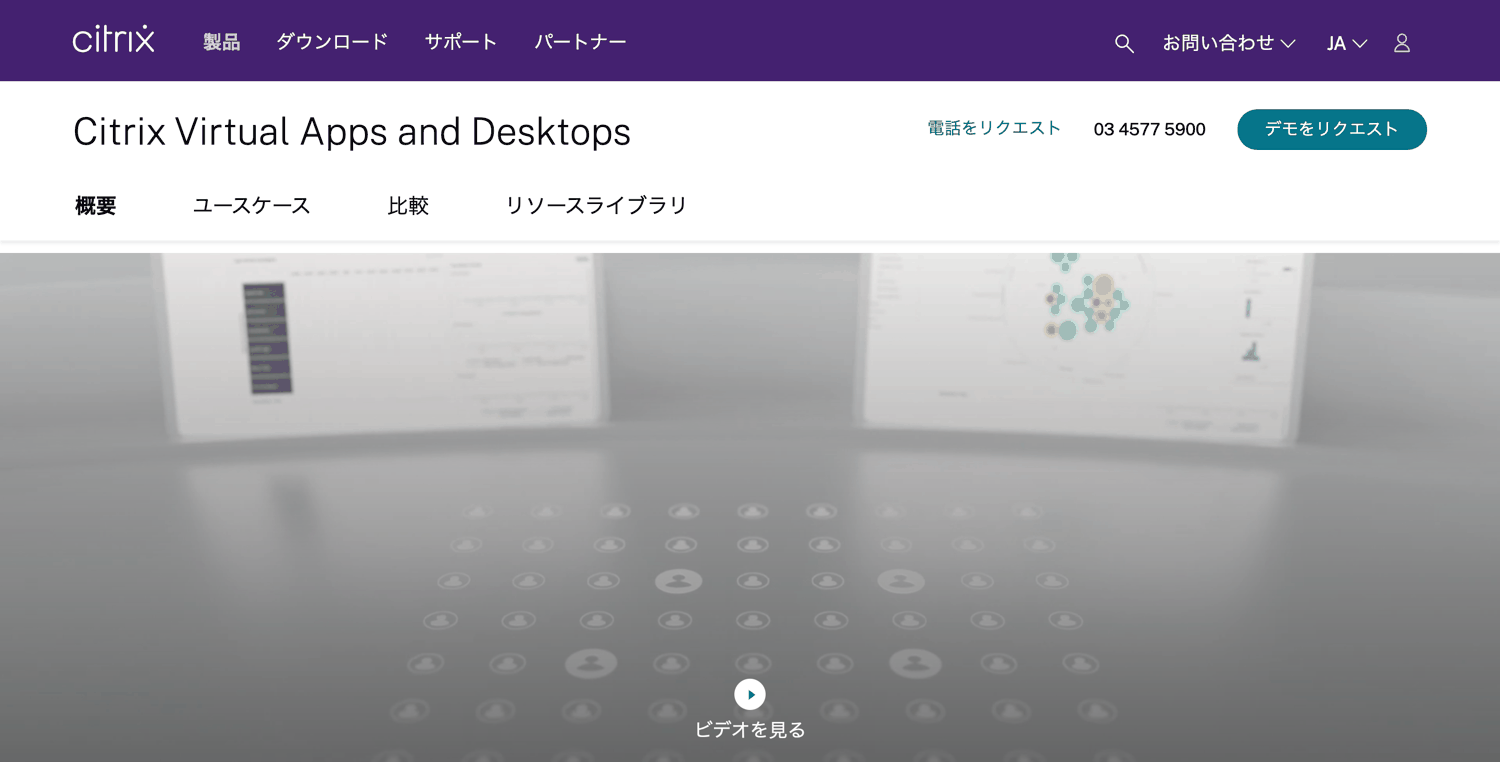Play the video with the play icon
Image resolution: width=1500 pixels, height=762 pixels.
[750, 694]
